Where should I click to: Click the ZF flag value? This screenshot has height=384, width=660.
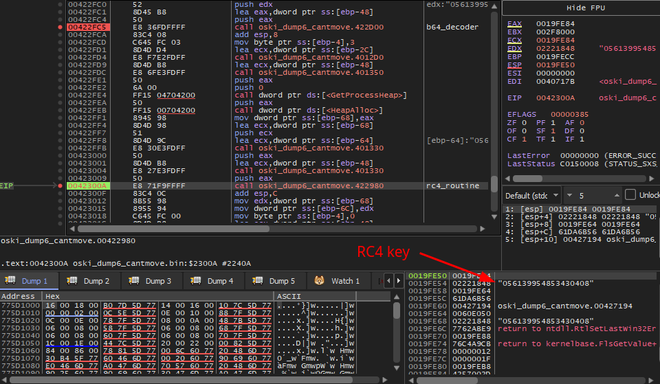pos(524,123)
